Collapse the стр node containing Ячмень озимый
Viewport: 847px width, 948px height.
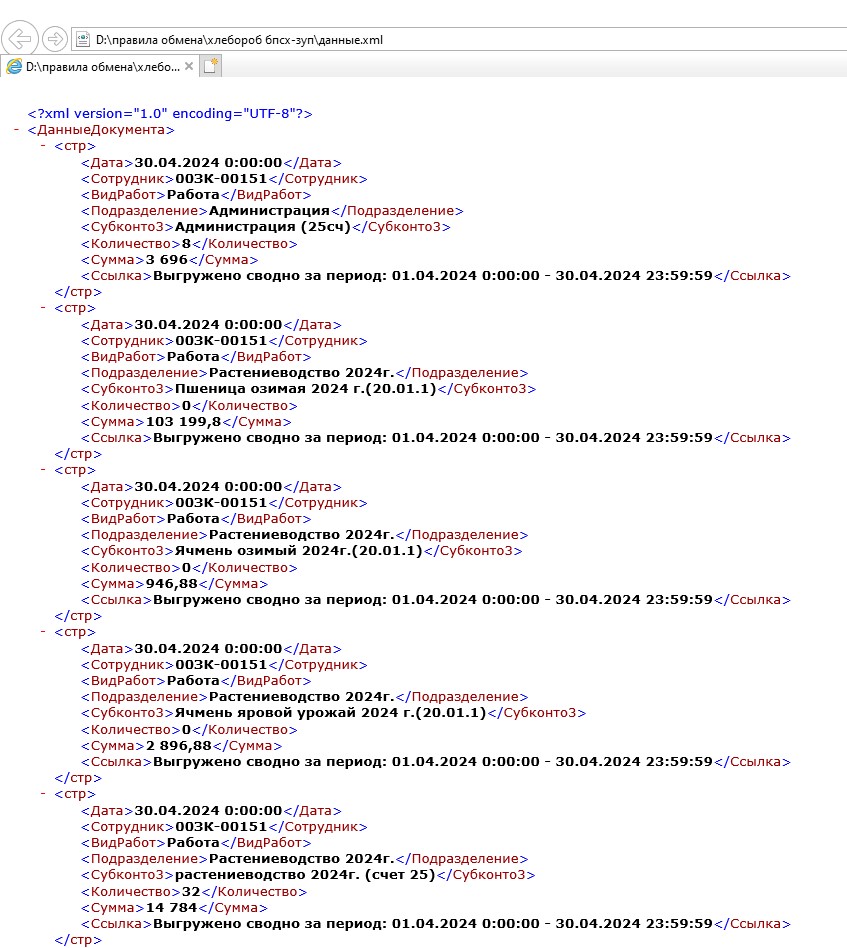coord(43,470)
